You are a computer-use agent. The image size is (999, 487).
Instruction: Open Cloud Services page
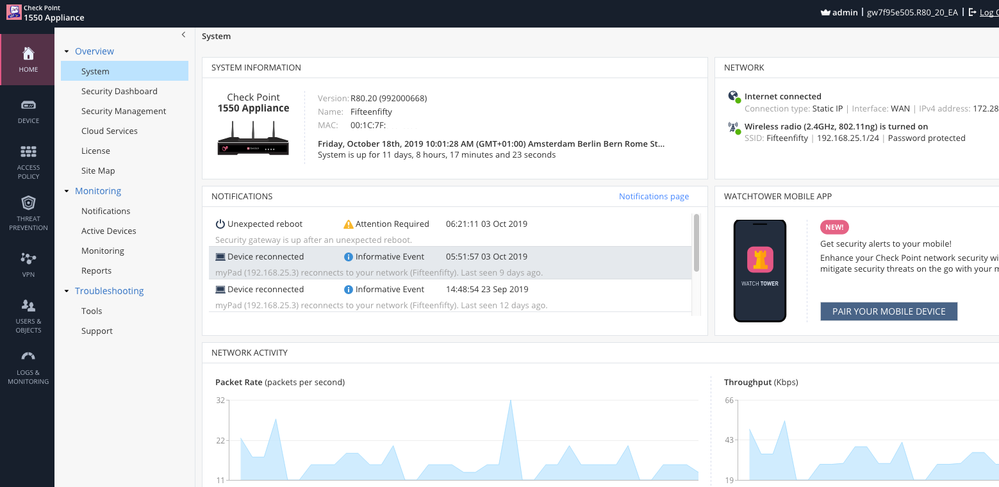click(109, 131)
